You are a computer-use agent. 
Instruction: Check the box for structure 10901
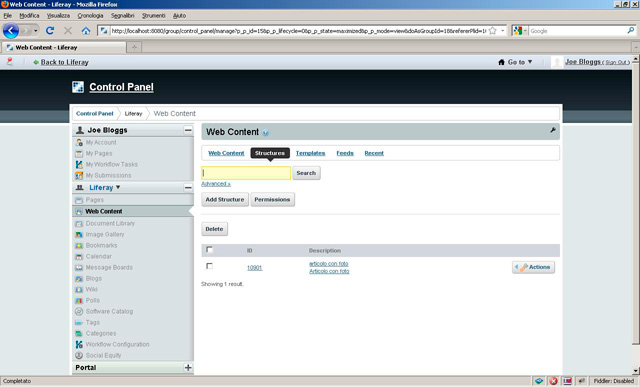(209, 266)
